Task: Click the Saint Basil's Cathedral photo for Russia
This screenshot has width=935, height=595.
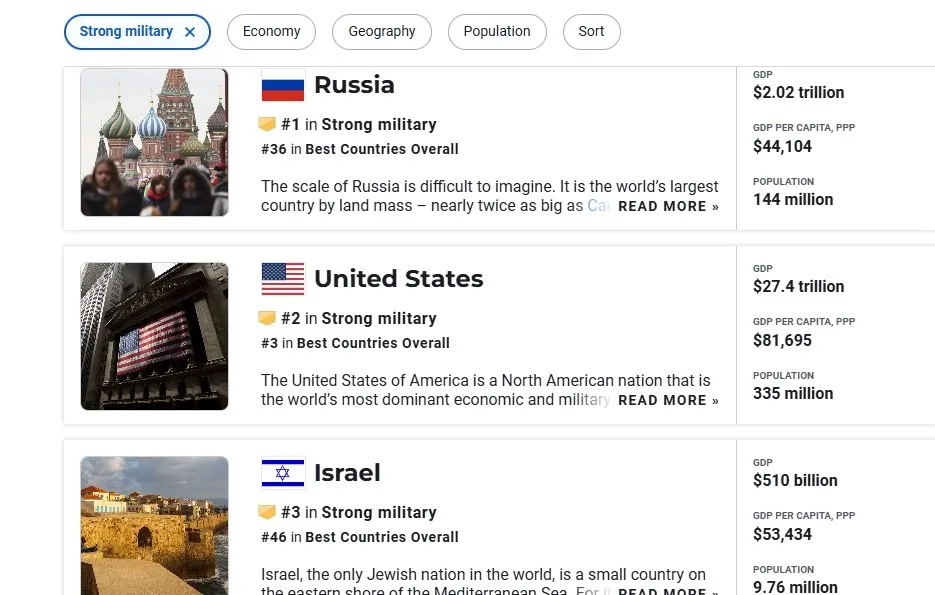Action: pyautogui.click(x=154, y=142)
